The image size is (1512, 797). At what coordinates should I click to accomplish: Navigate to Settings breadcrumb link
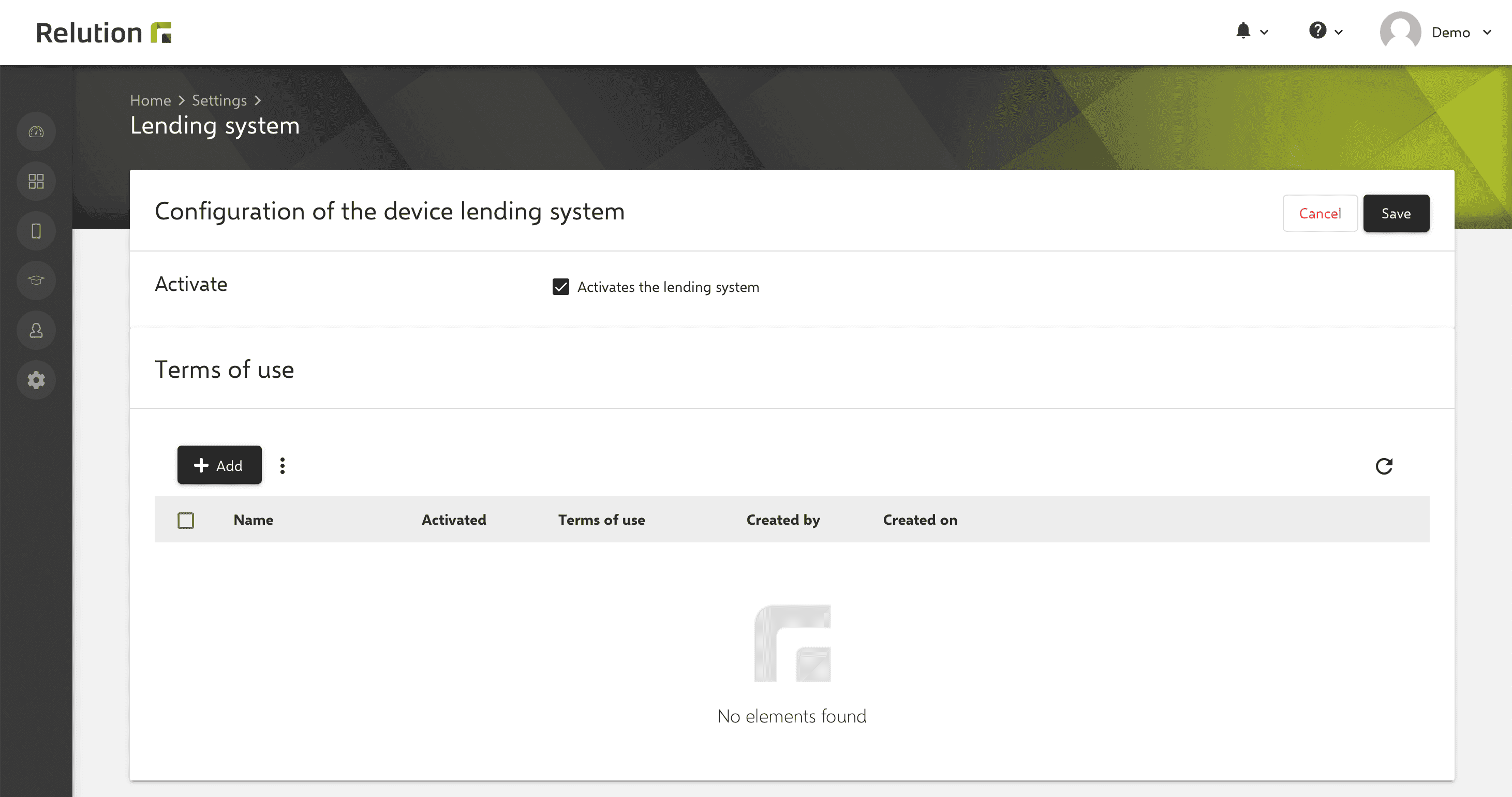[219, 100]
